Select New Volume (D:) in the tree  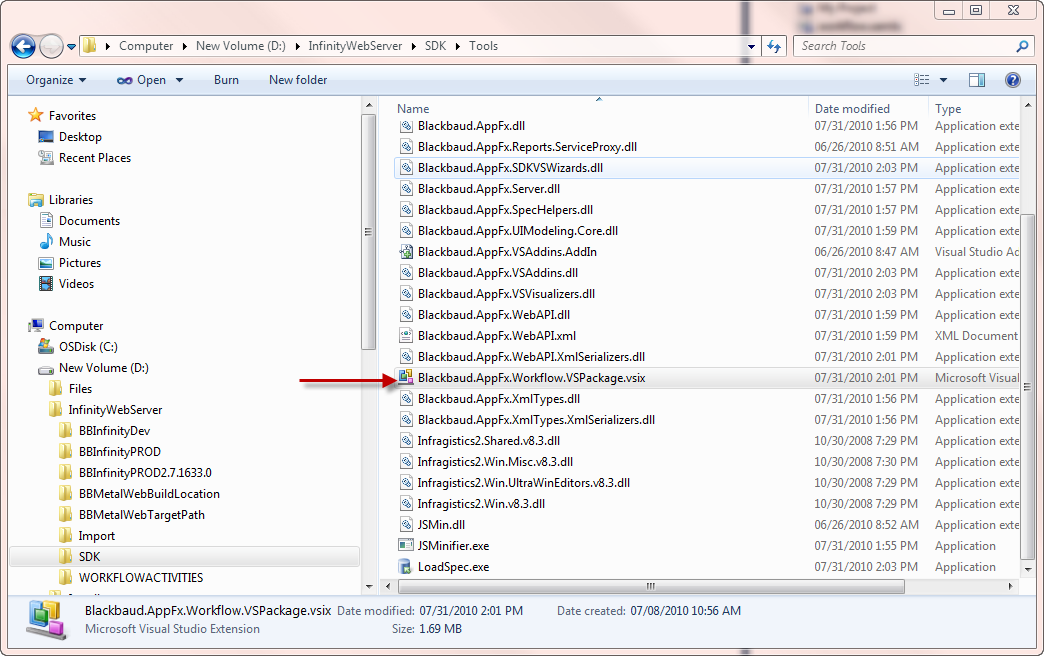pyautogui.click(x=103, y=368)
